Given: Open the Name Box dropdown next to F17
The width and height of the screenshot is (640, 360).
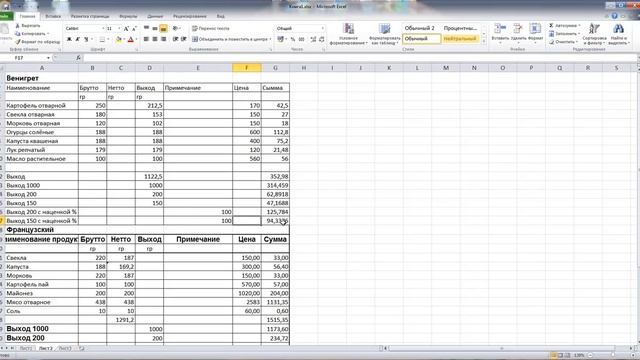Looking at the screenshot, I should tap(48, 58).
